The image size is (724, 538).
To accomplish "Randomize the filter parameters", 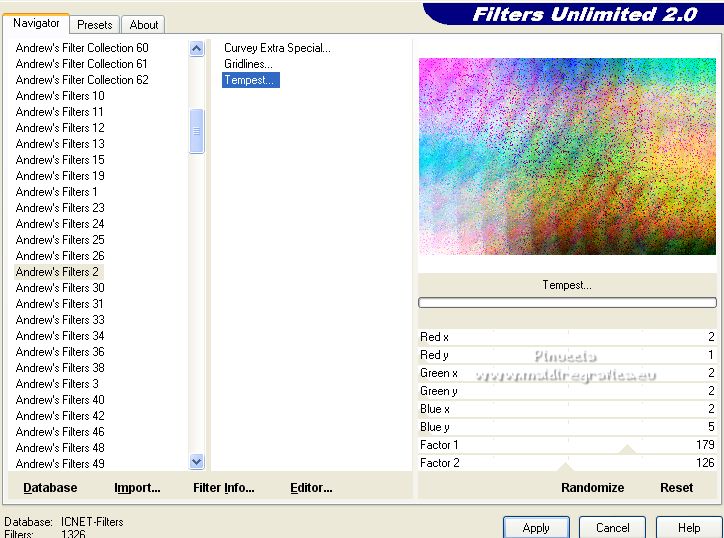I will pyautogui.click(x=592, y=488).
